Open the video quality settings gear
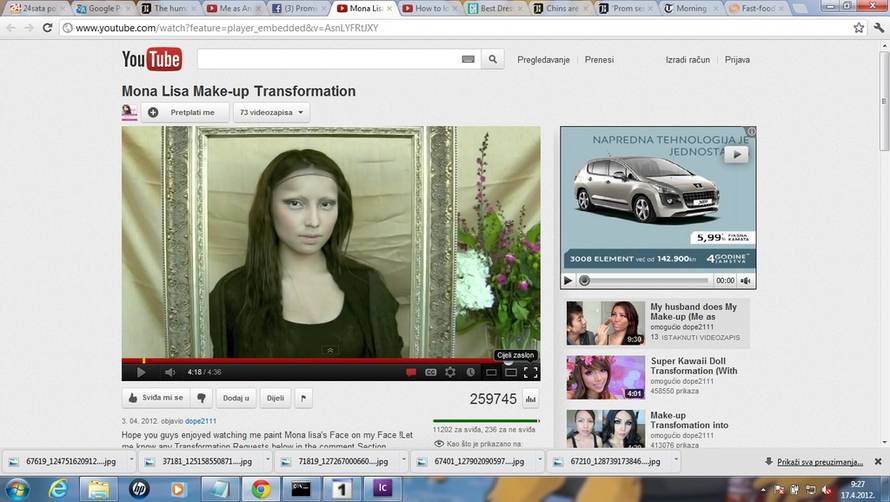Screen dimensions: 890x502 coord(451,372)
